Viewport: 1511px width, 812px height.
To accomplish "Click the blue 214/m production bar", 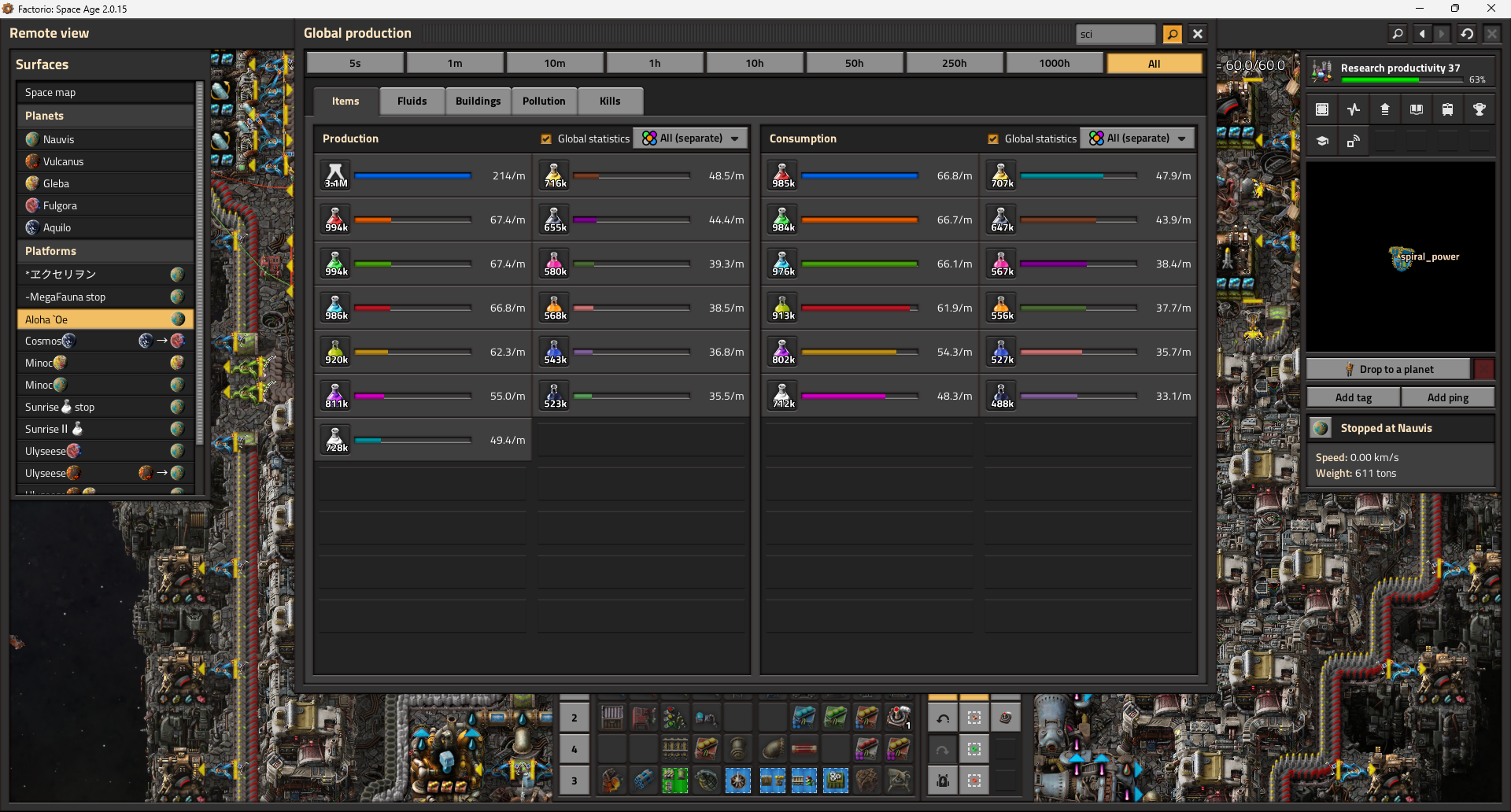I will 412,175.
